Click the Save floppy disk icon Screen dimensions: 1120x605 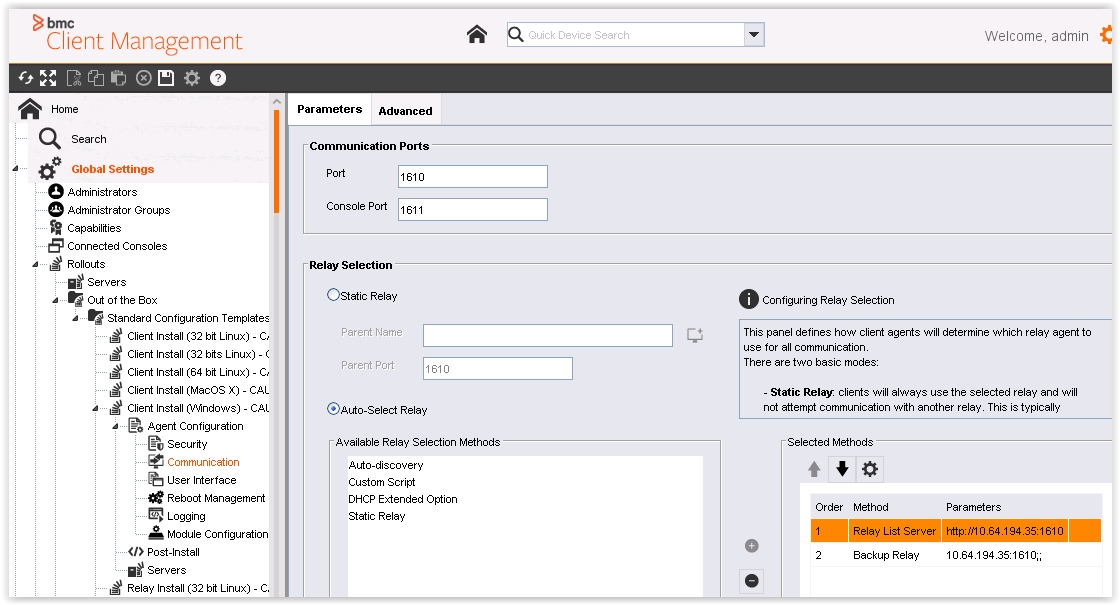pos(166,78)
